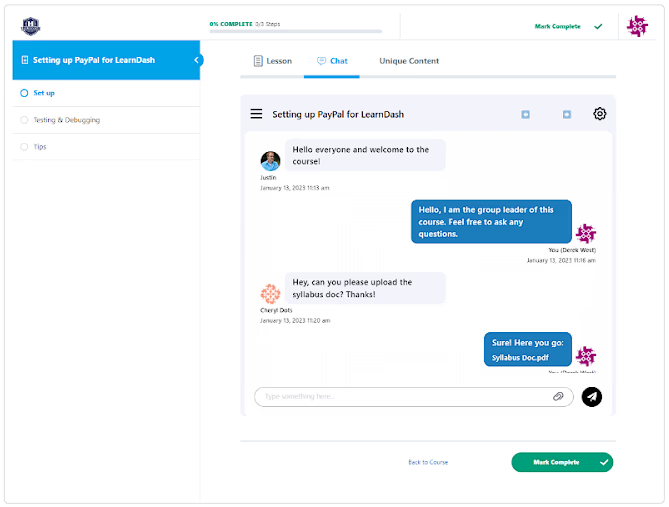The width and height of the screenshot is (669, 507).
Task: Switch to the Lesson tab
Action: pos(273,61)
